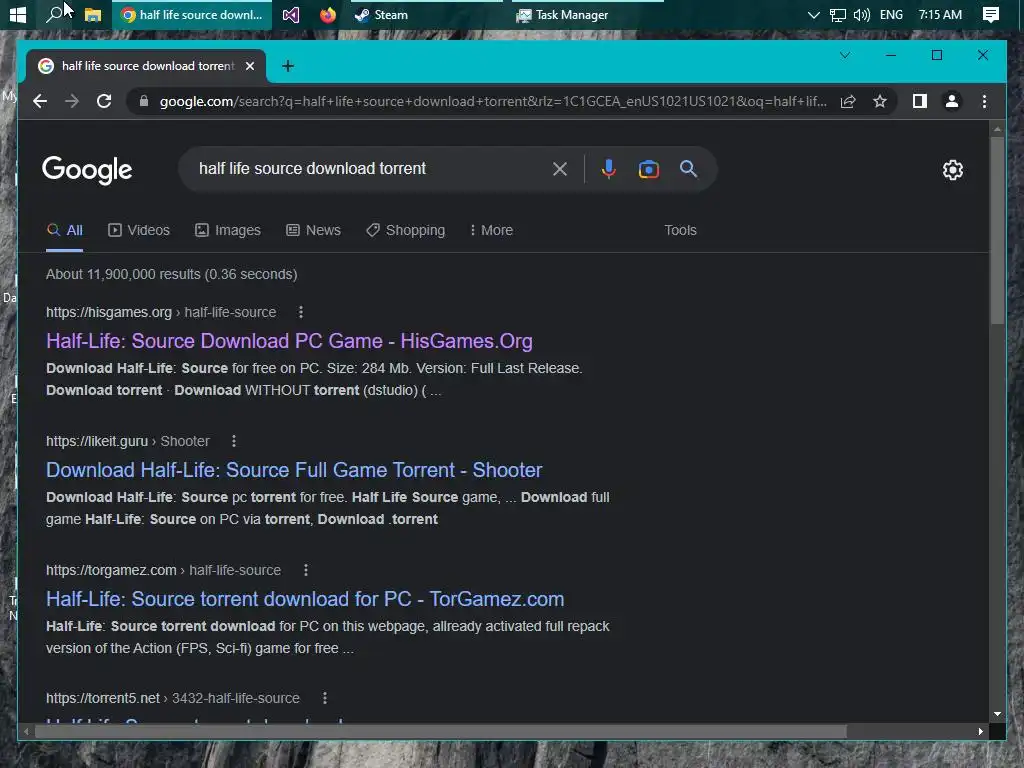Screen dimensions: 1024x768
Task: Open the ENG language input selector
Action: point(891,14)
